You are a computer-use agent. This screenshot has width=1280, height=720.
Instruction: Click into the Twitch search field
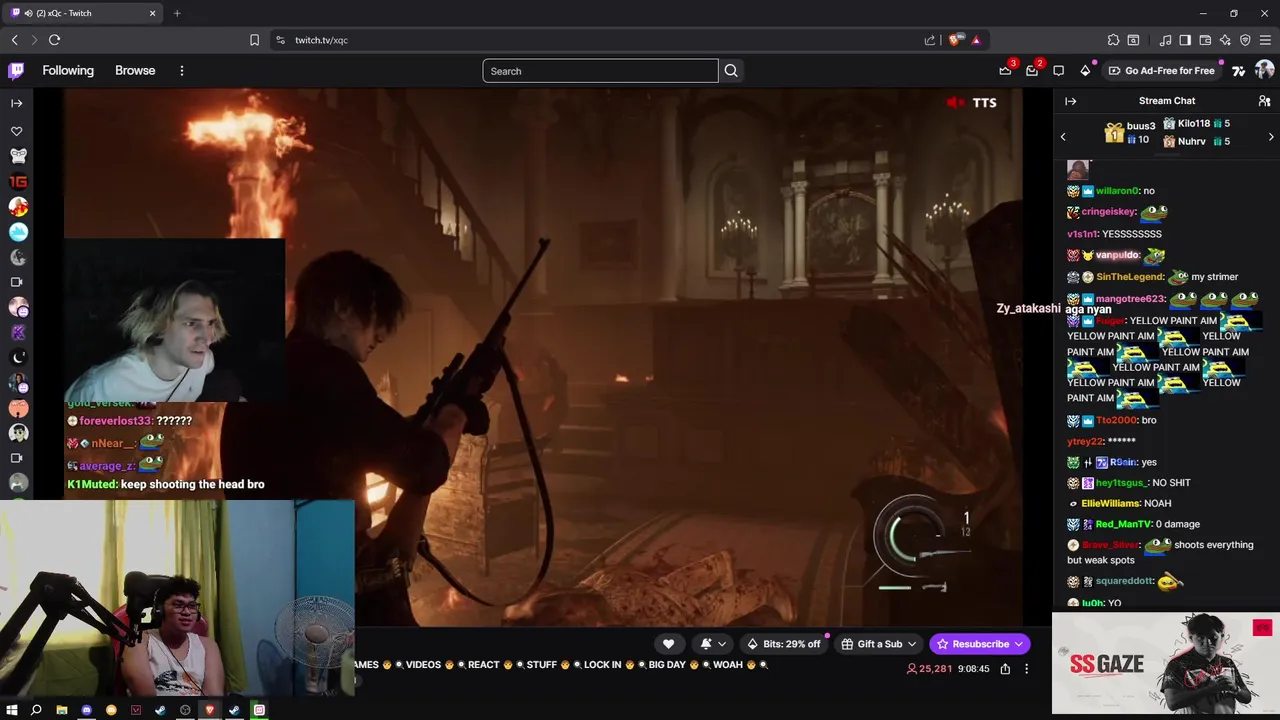point(600,71)
